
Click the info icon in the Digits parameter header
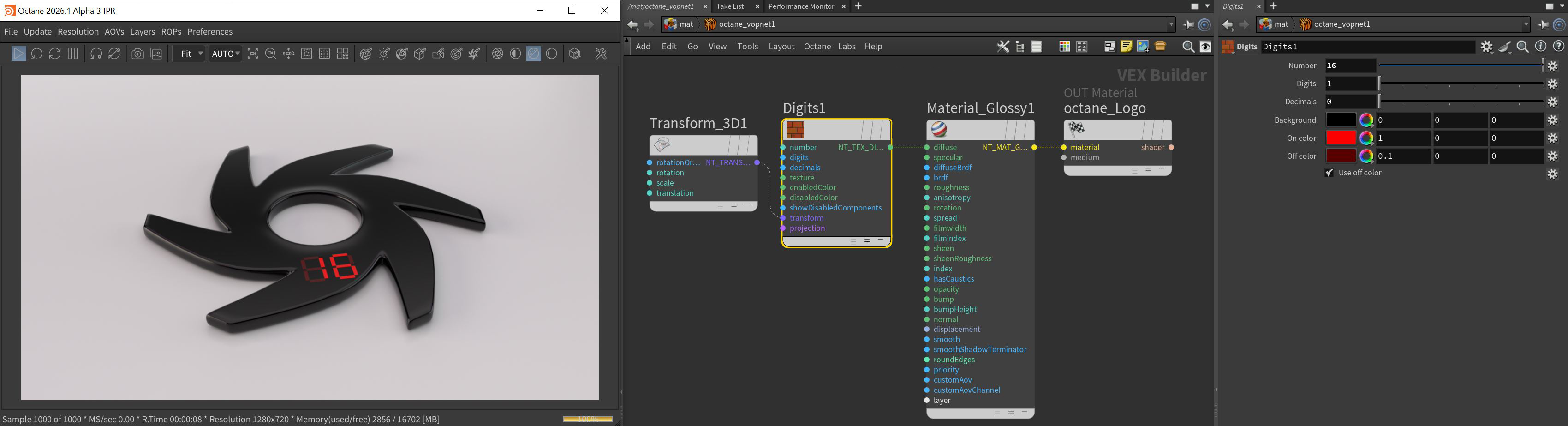(x=1541, y=47)
